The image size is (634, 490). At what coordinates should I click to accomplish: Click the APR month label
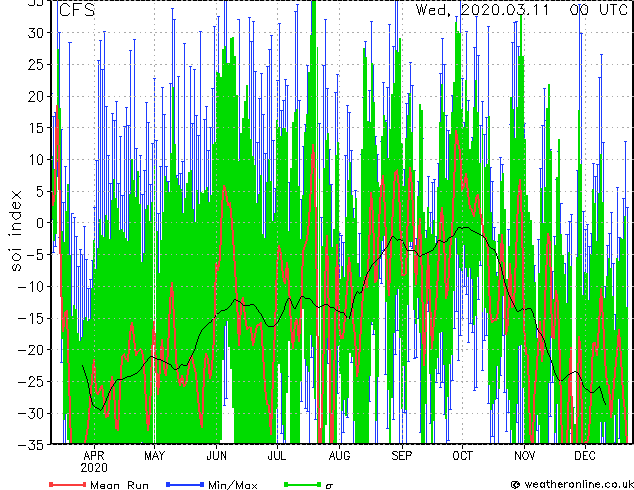[94, 456]
